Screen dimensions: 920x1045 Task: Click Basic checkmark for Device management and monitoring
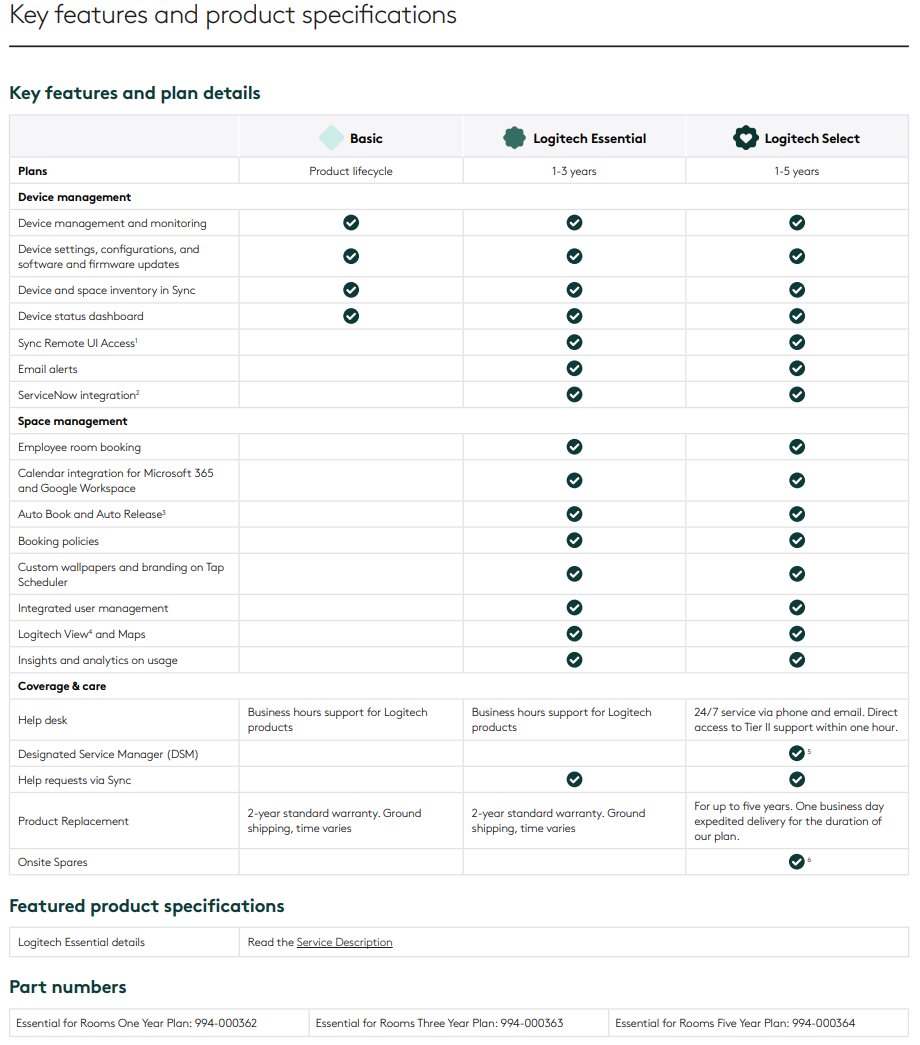[x=351, y=223]
